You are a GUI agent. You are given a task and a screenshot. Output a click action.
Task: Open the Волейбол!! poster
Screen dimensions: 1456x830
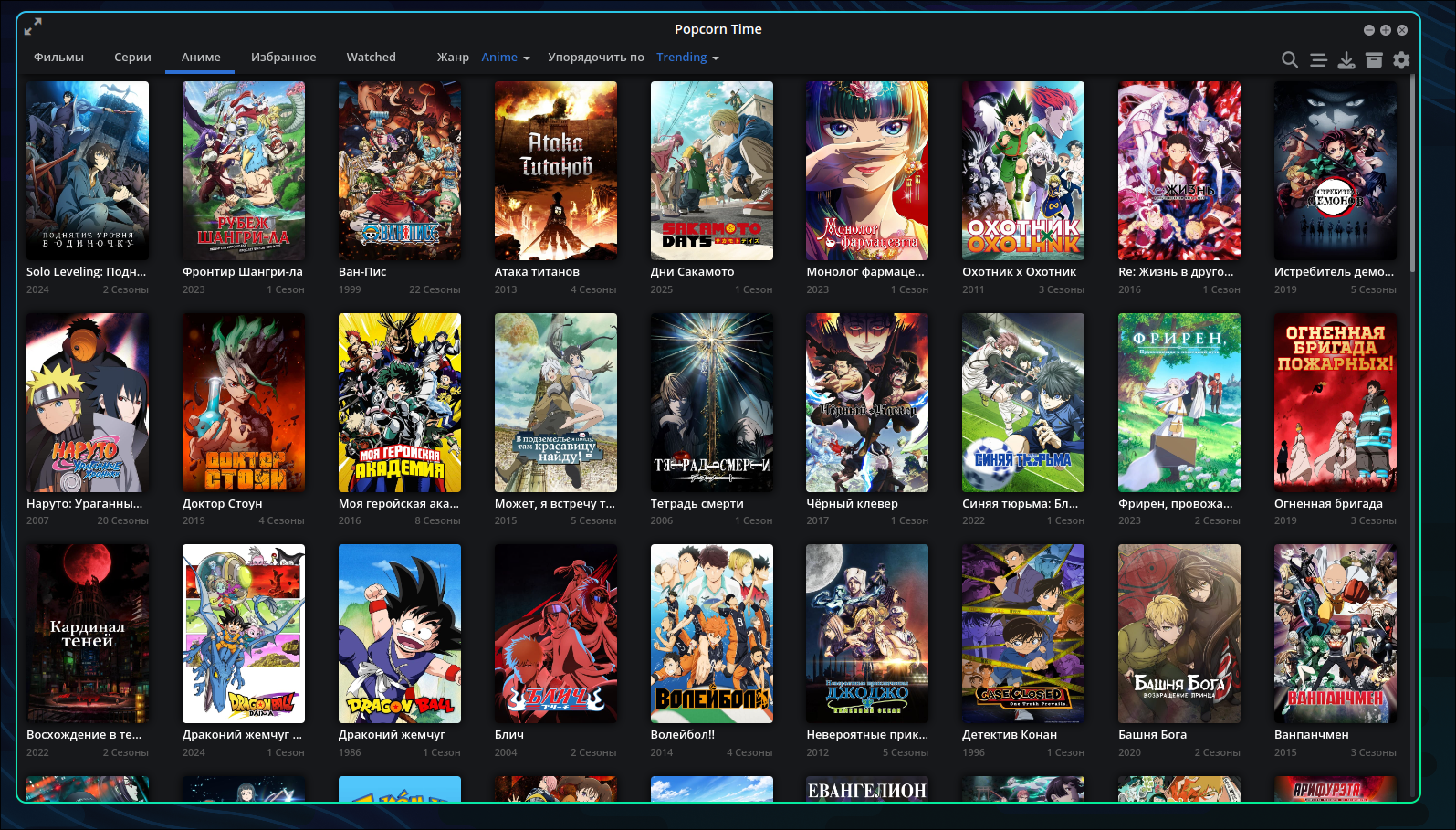click(x=712, y=634)
